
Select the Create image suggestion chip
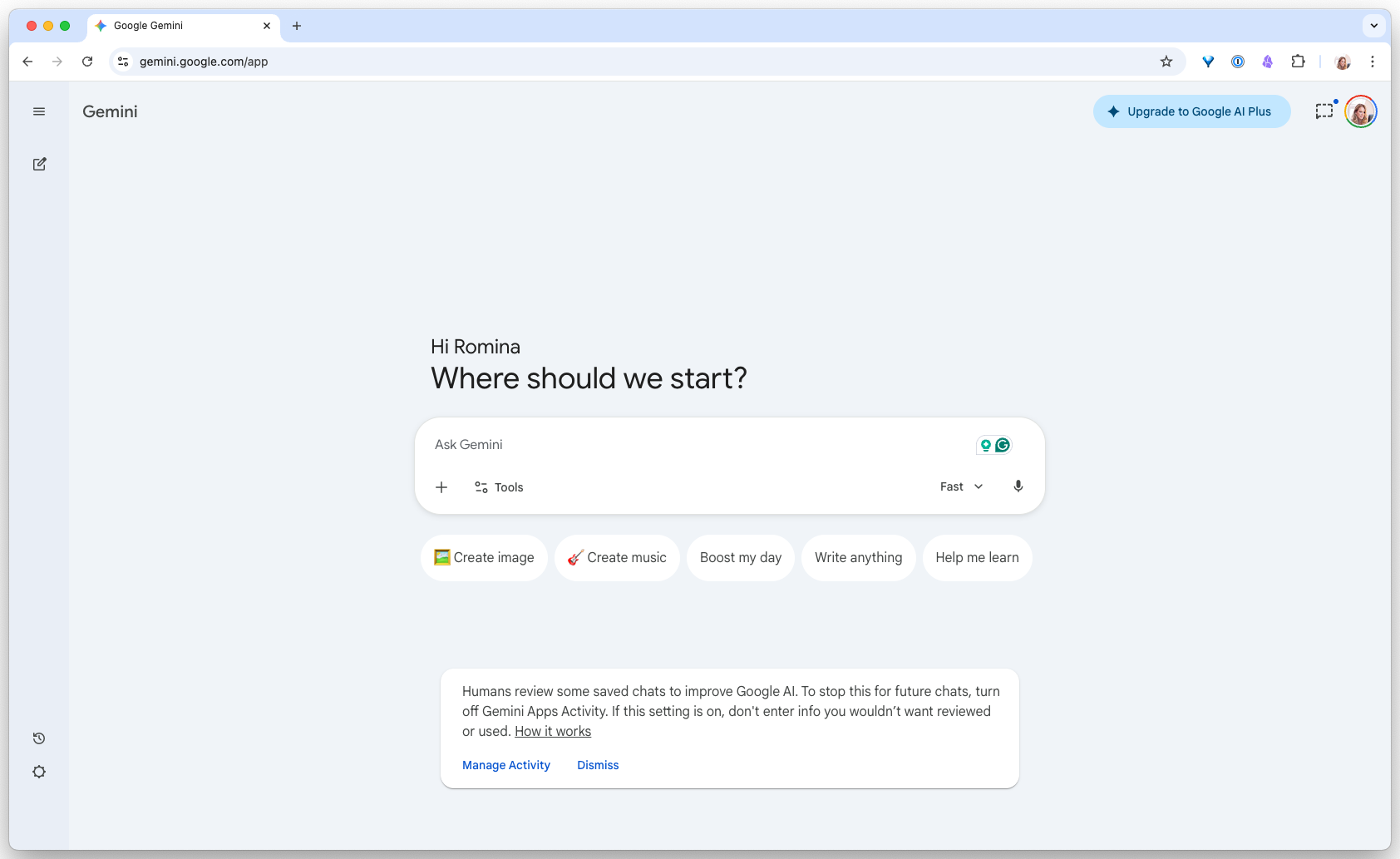pyautogui.click(x=484, y=558)
